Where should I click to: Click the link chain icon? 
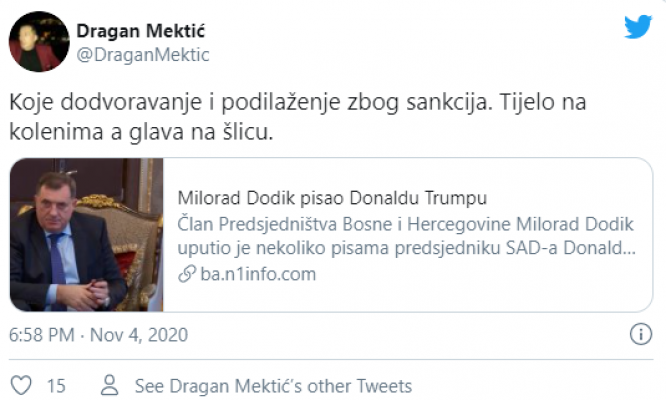coord(185,274)
